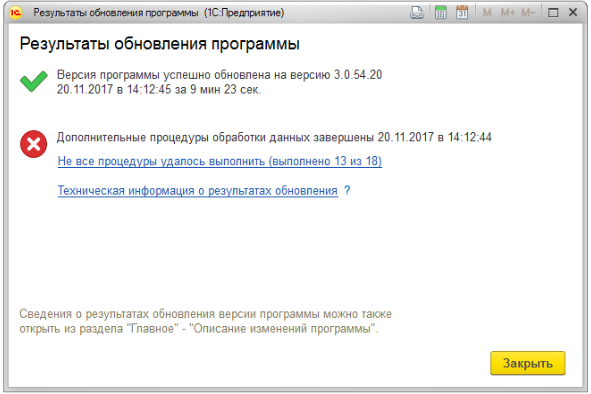Image resolution: width=591 pixels, height=394 pixels.
Task: Click the red error cross icon
Action: pos(34,144)
